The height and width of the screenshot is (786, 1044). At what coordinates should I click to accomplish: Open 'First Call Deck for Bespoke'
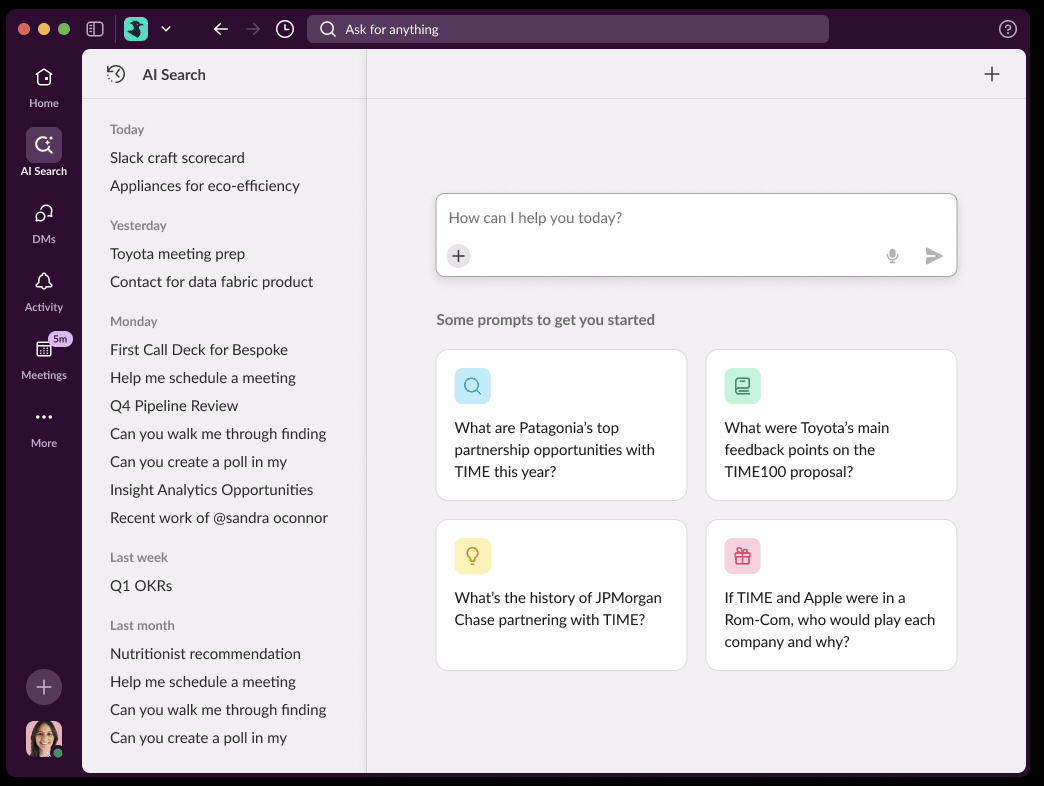pyautogui.click(x=198, y=349)
